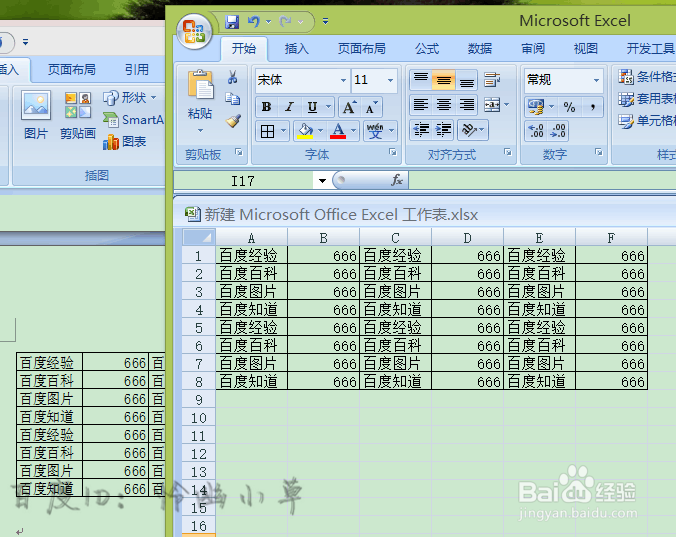Expand the 粘贴 options arrow
This screenshot has width=676, height=537.
point(200,130)
